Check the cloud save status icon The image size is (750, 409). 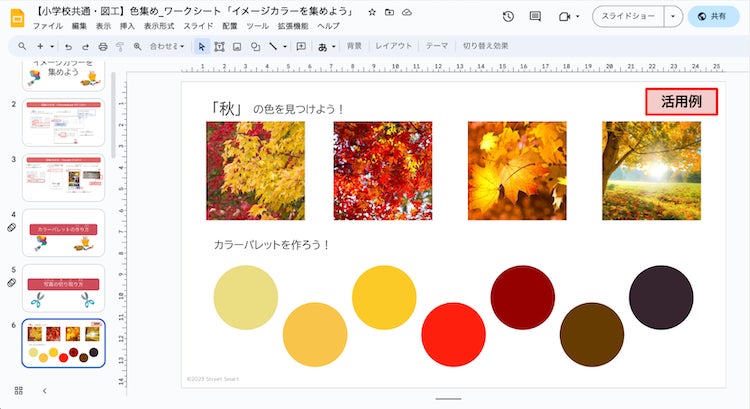407,12
